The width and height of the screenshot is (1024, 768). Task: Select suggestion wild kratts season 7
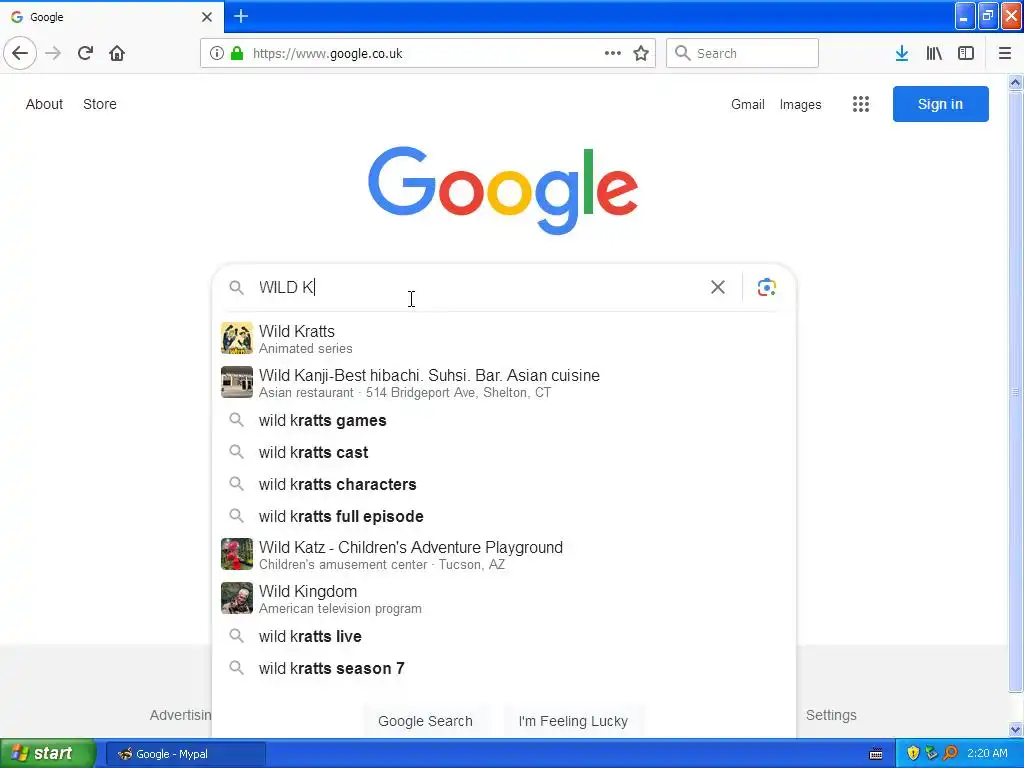click(x=504, y=669)
